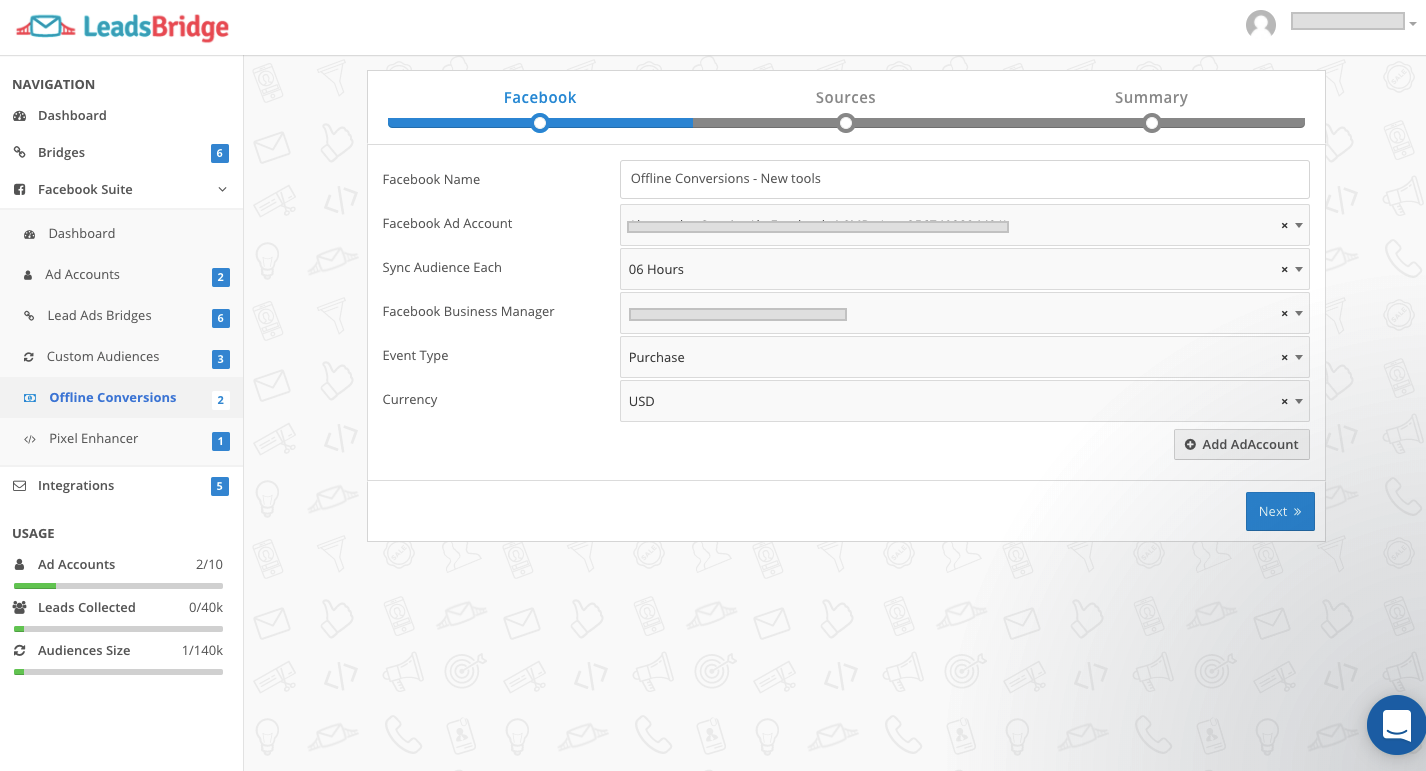The height and width of the screenshot is (771, 1426).
Task: Click the Offline Conversions money icon
Action: pyautogui.click(x=30, y=398)
